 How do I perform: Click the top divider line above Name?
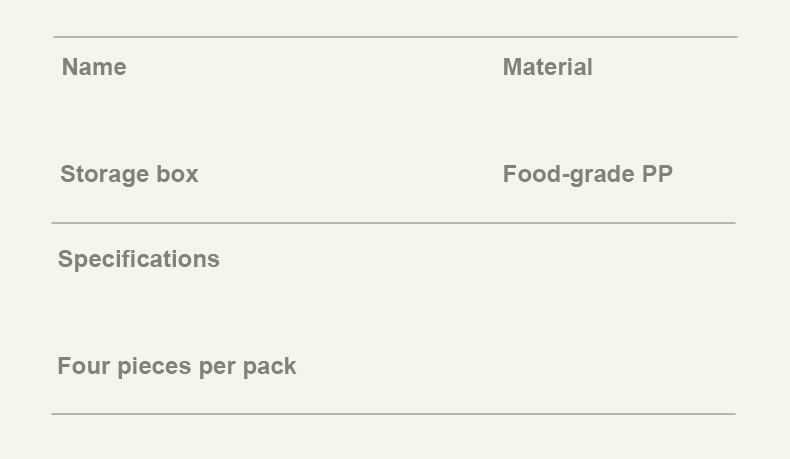395,37
